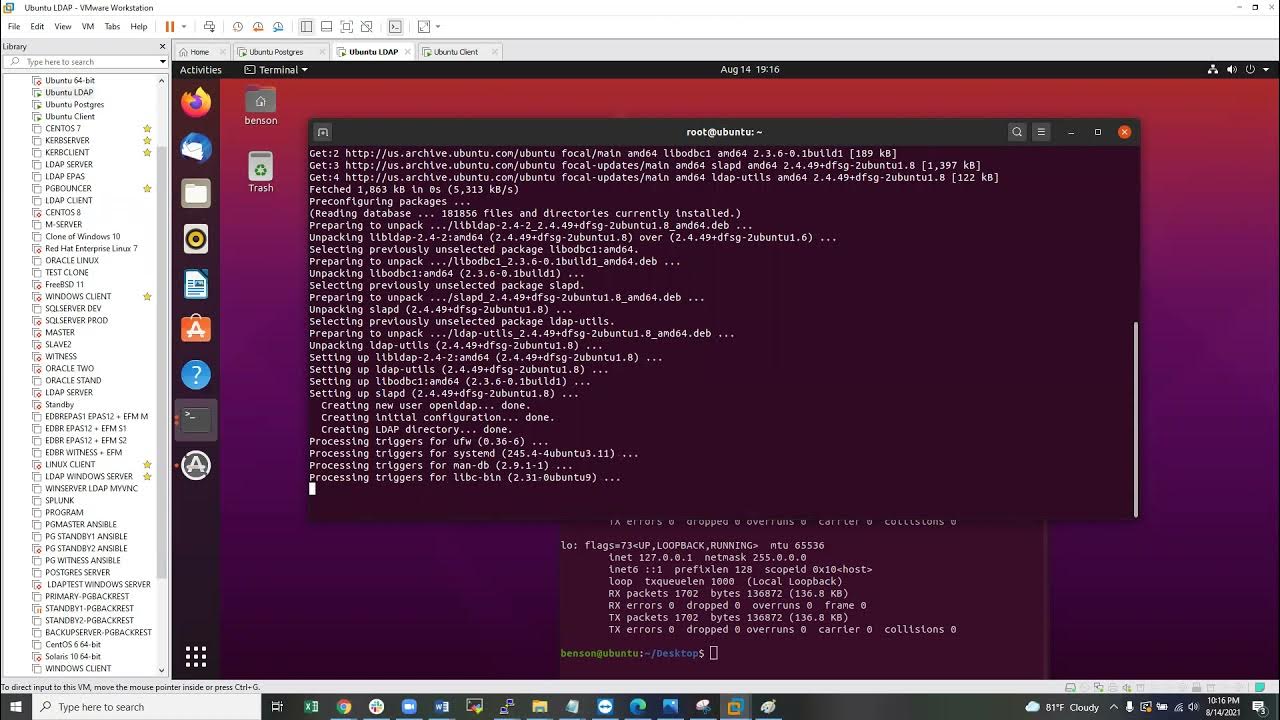Launch Firefox from the Ubuntu dock
Image resolution: width=1280 pixels, height=720 pixels.
(196, 102)
